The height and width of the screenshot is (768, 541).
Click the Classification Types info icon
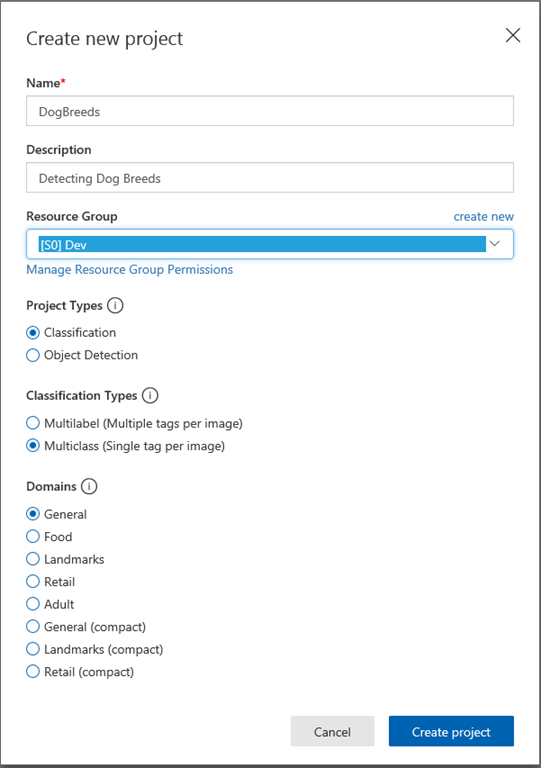[x=150, y=395]
